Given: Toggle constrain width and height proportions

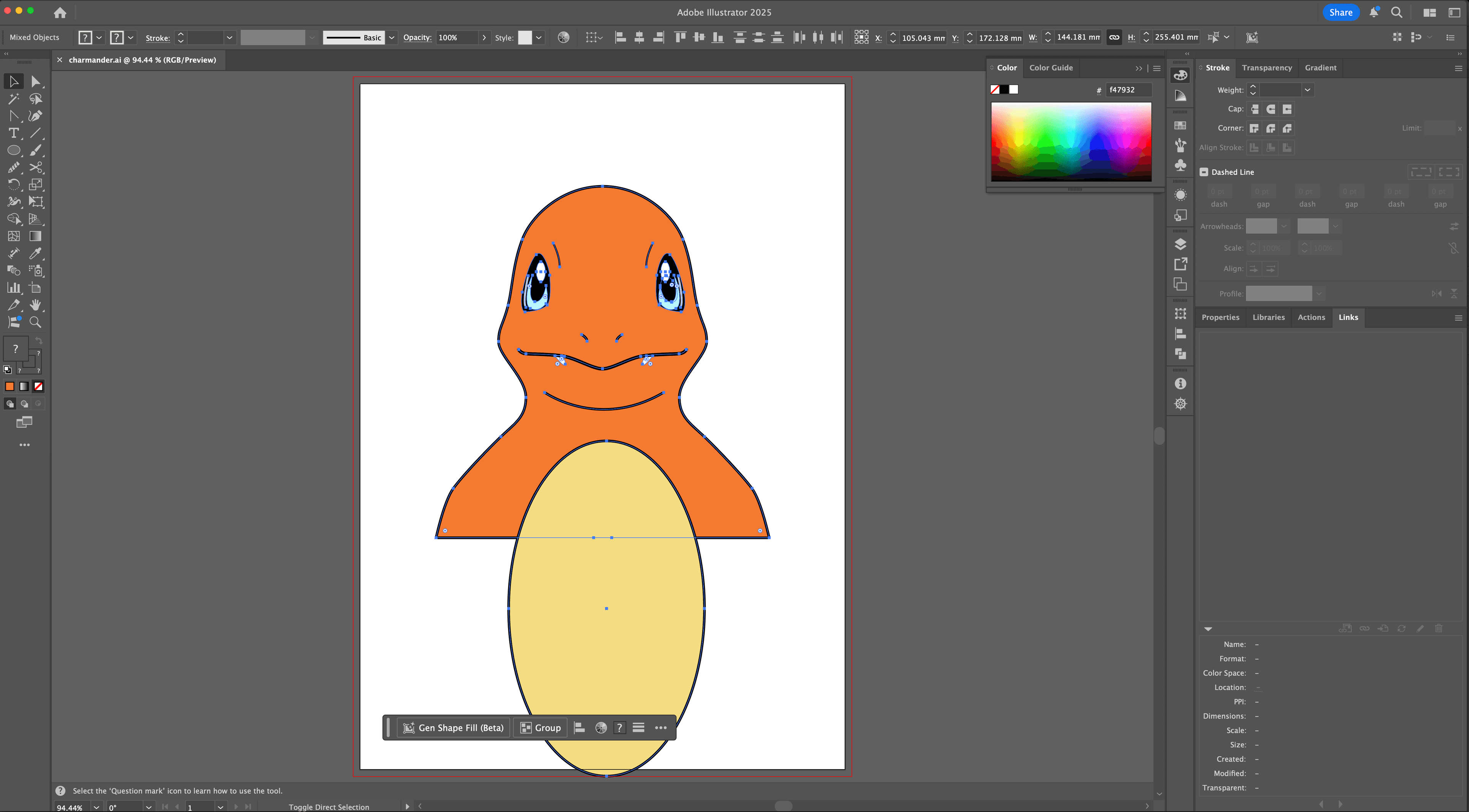Looking at the screenshot, I should [1114, 37].
